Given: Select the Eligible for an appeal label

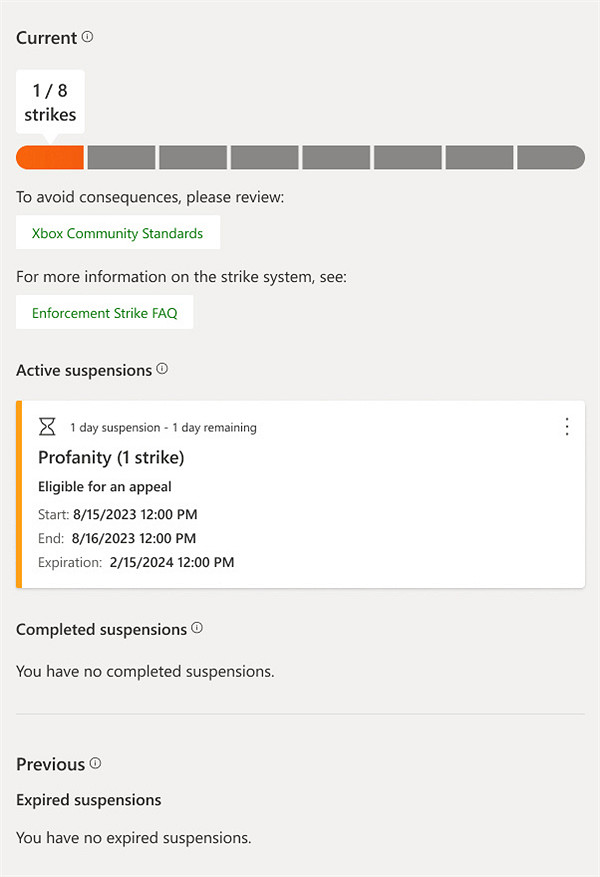Looking at the screenshot, I should pos(104,486).
